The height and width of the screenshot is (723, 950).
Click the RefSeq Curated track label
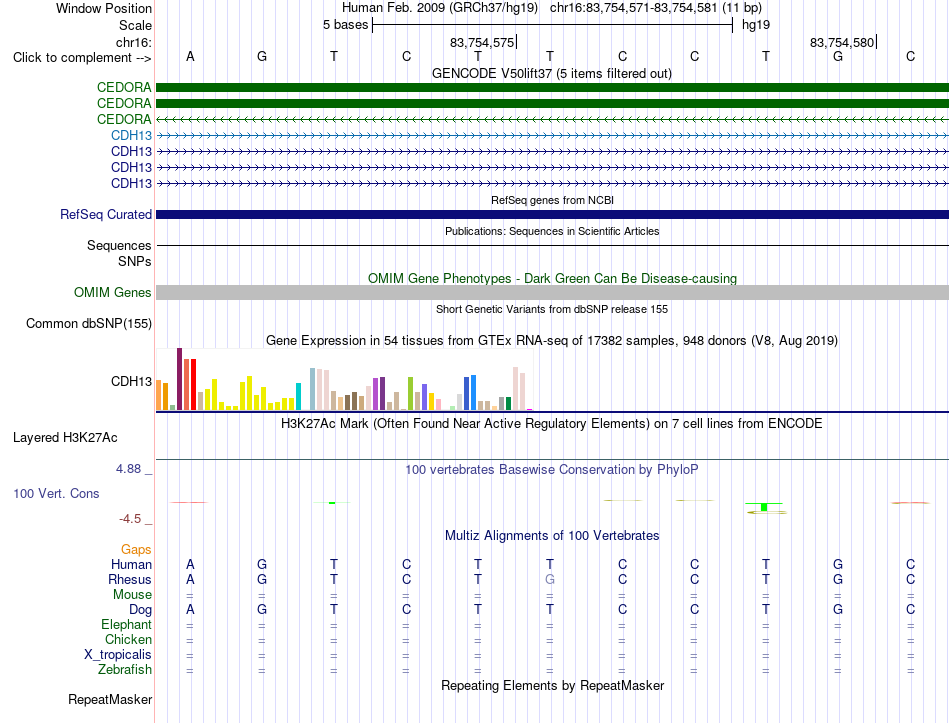(x=106, y=215)
